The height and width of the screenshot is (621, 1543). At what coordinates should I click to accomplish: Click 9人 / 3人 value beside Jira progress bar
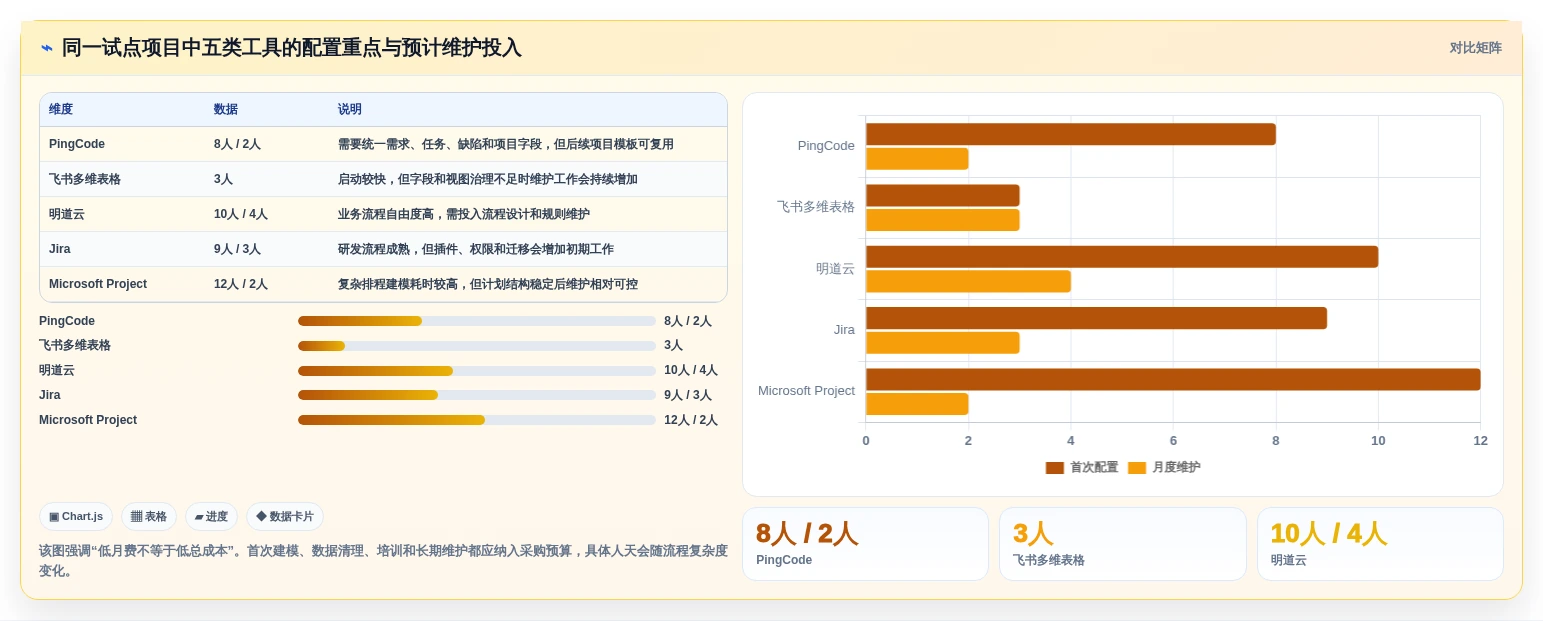(688, 395)
